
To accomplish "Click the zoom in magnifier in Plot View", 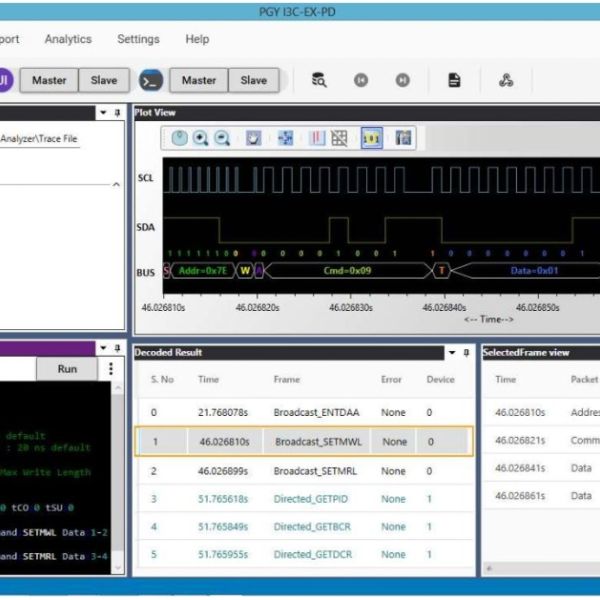I will 201,138.
